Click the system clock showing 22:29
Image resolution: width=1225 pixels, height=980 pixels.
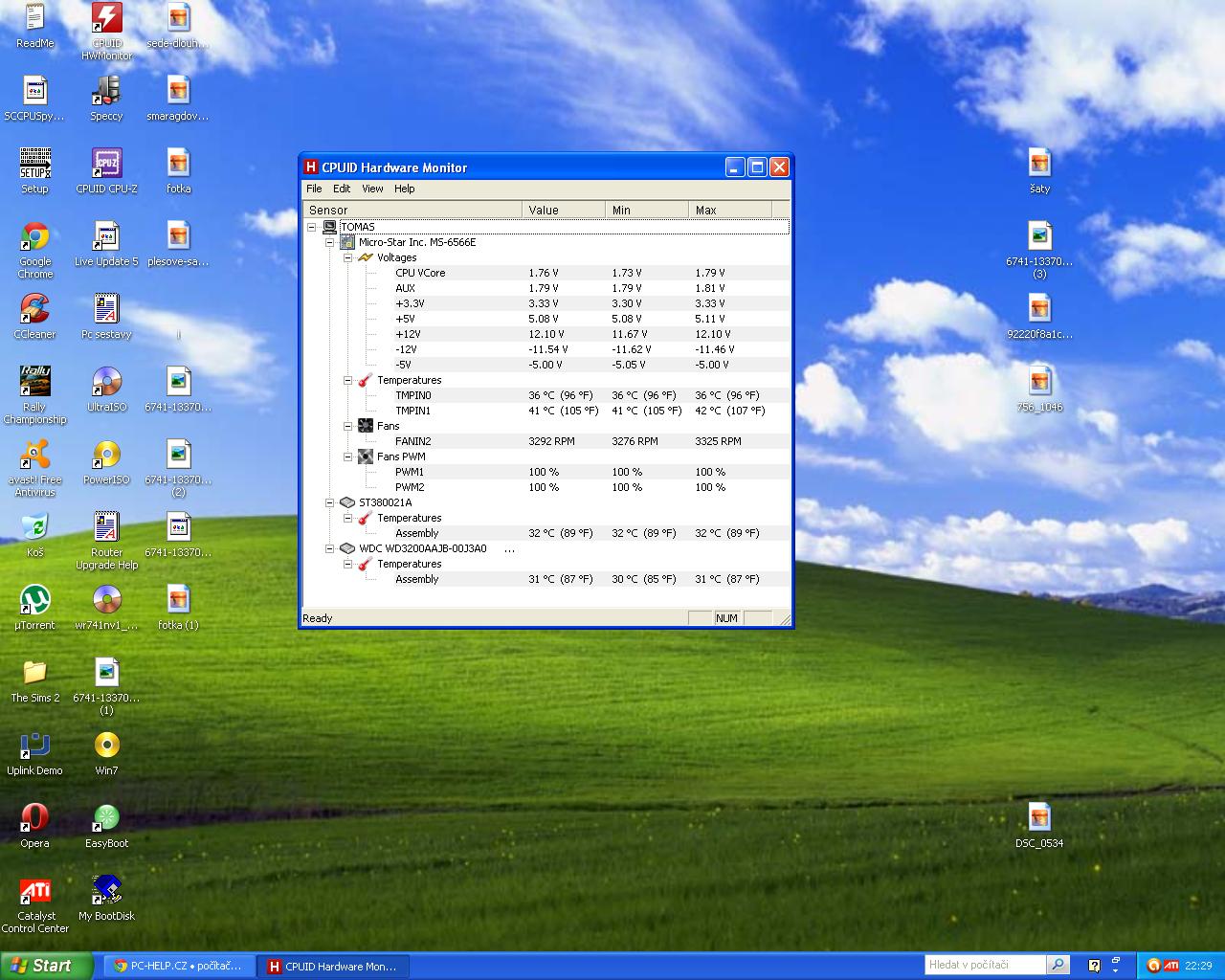point(1198,966)
